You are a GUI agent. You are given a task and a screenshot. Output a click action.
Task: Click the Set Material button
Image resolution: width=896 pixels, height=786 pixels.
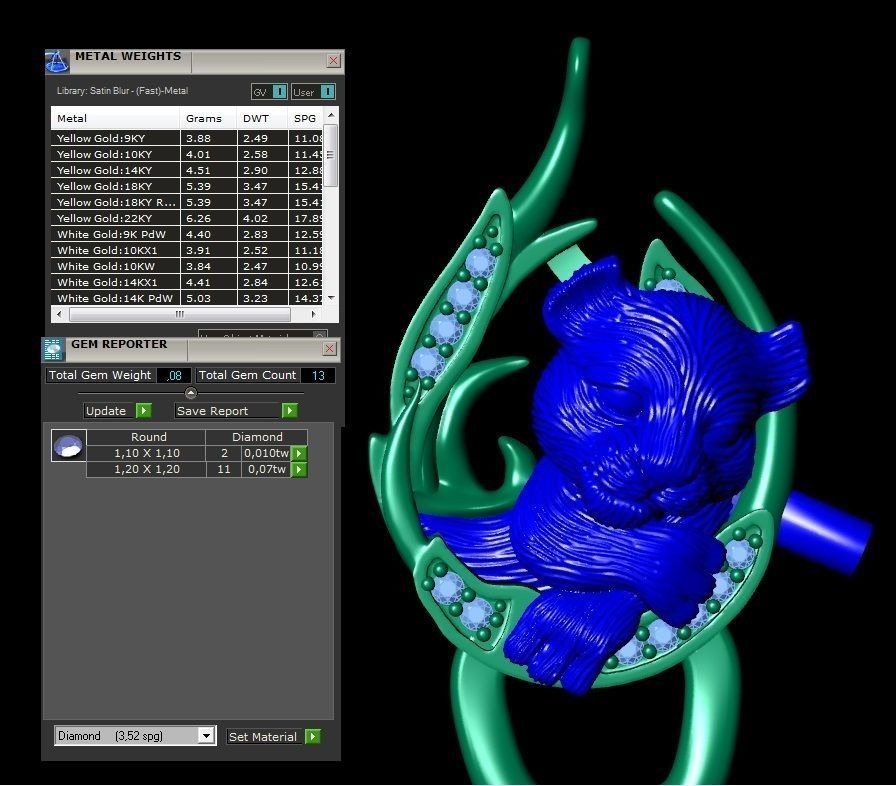pos(266,737)
